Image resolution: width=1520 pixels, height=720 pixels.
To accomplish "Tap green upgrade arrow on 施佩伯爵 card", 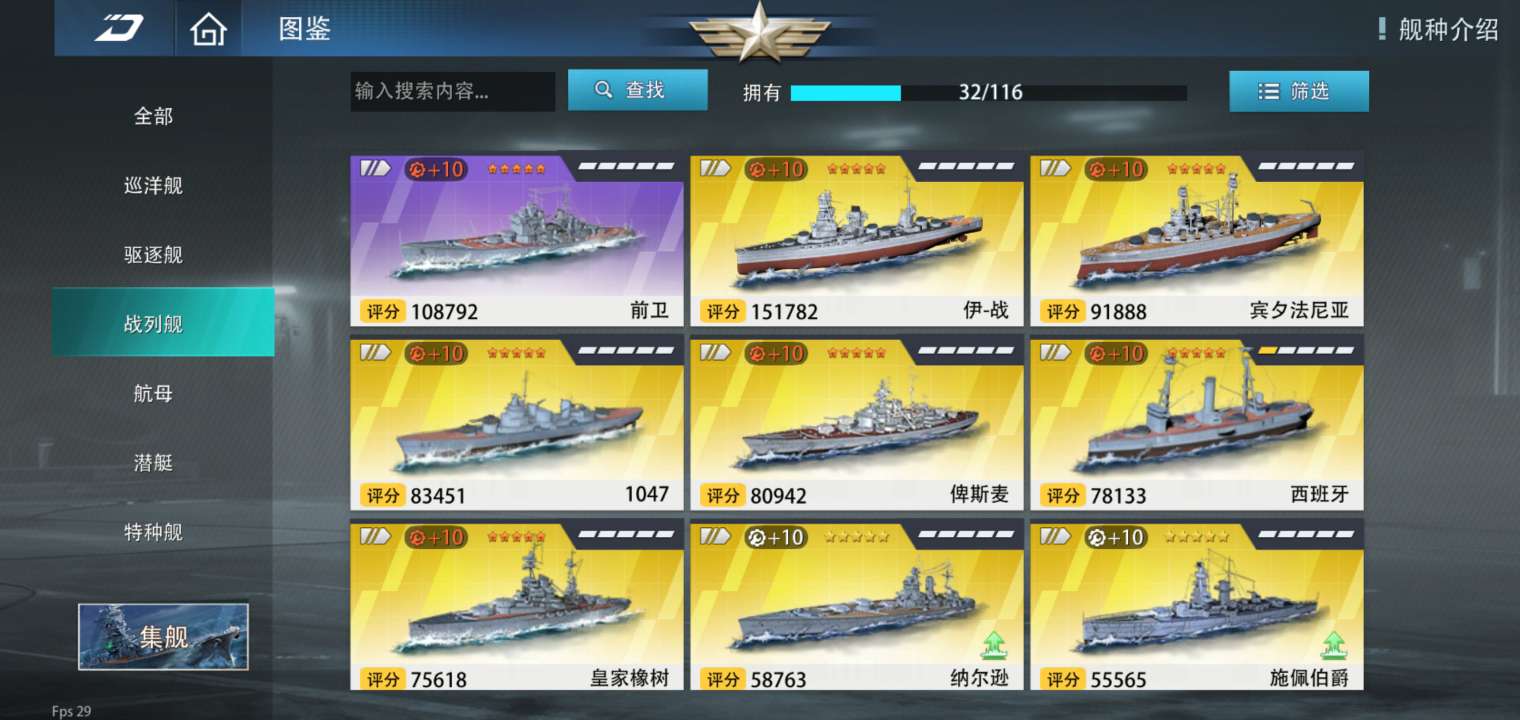I will pos(1334,645).
